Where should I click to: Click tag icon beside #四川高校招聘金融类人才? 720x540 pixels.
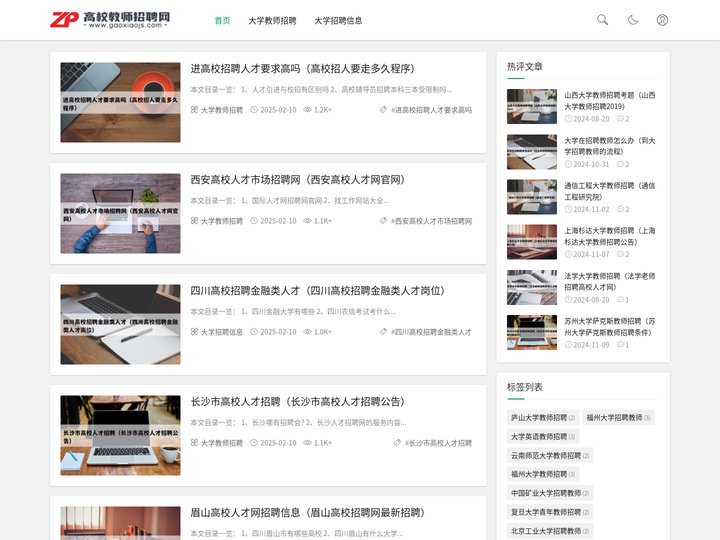point(383,332)
